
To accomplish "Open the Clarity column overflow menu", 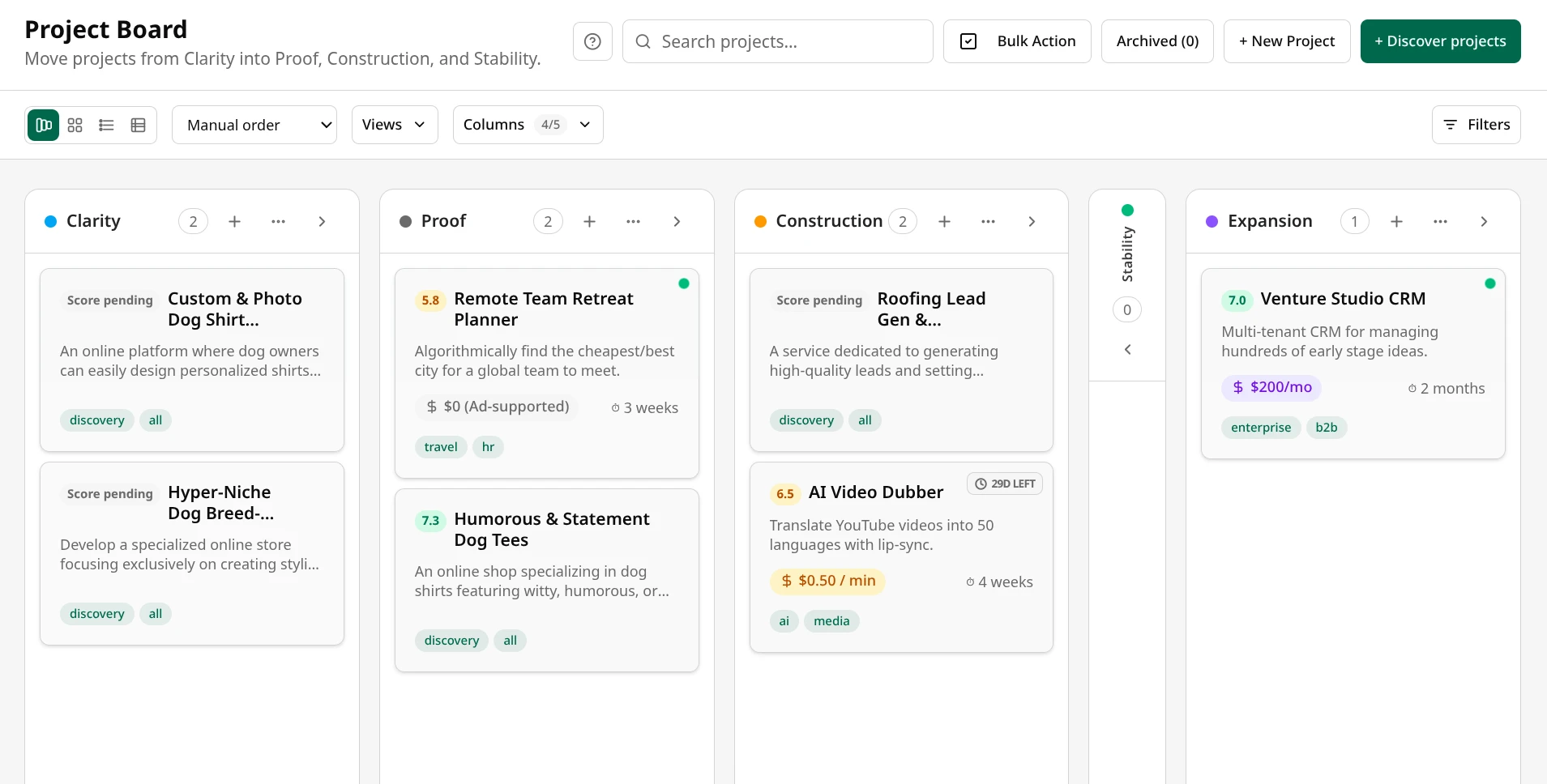I will (x=278, y=220).
